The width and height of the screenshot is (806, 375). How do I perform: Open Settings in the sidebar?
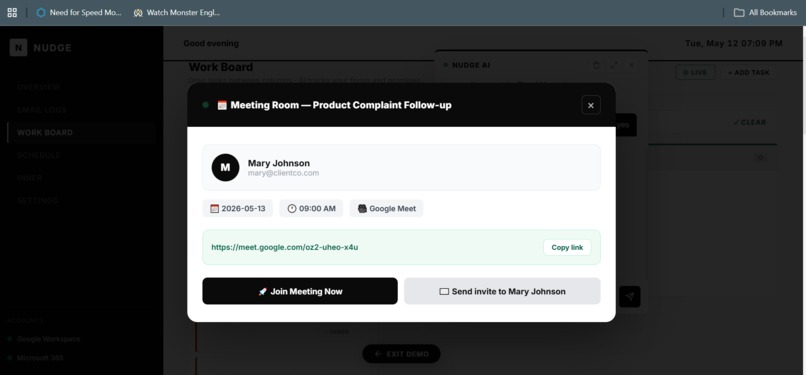tap(37, 200)
